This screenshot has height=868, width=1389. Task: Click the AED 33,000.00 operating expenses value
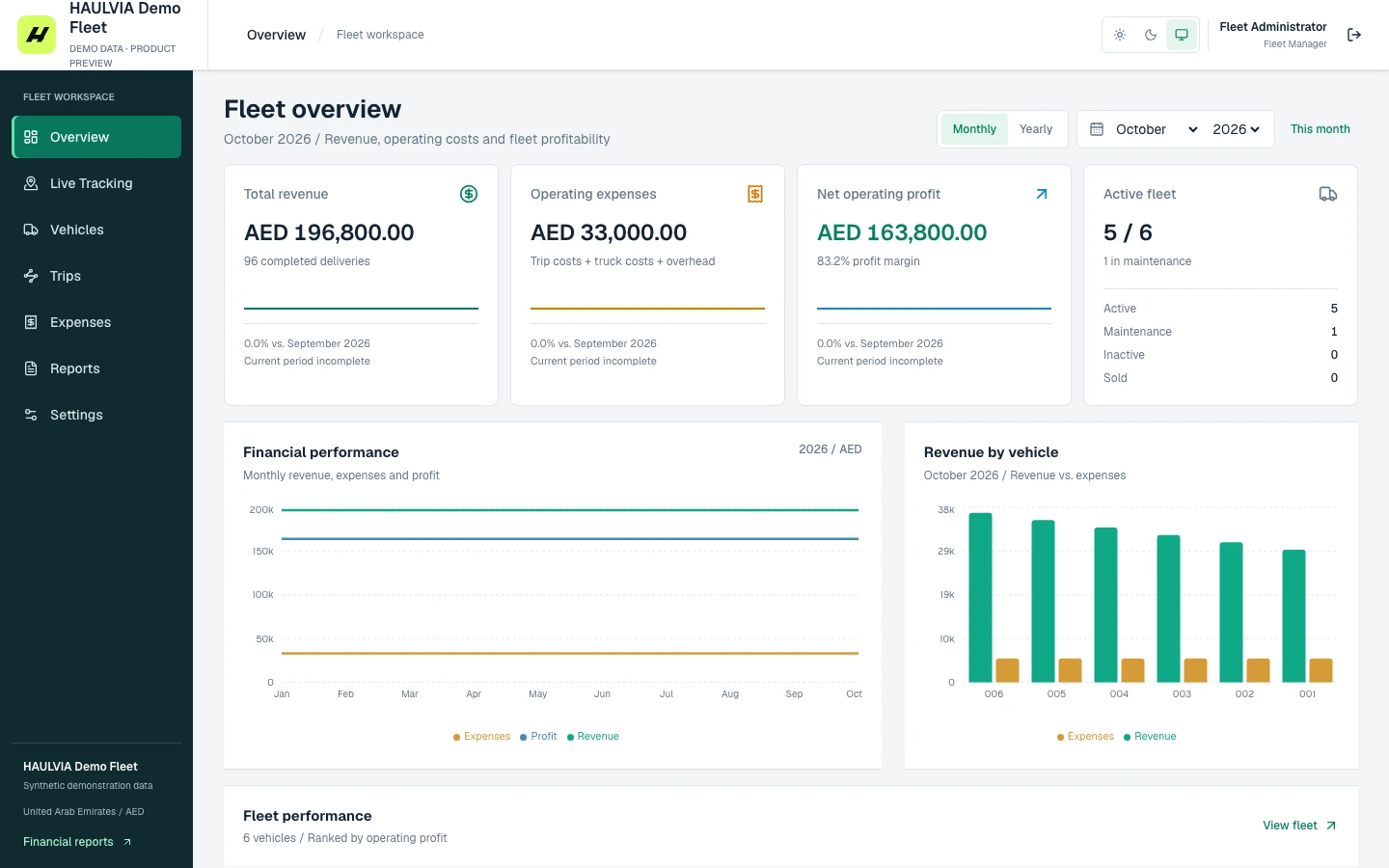[609, 232]
